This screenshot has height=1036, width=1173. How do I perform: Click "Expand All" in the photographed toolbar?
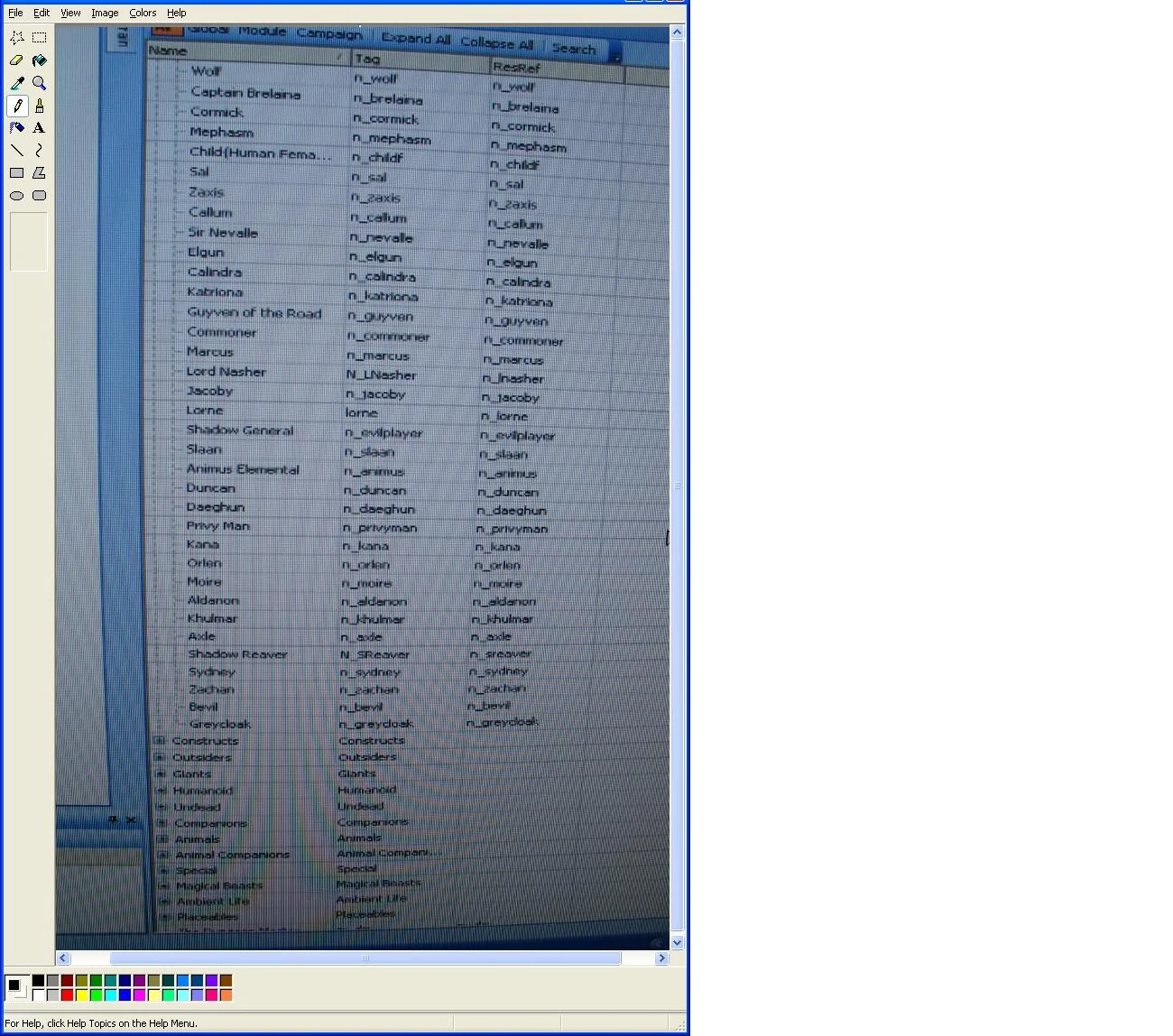(416, 39)
